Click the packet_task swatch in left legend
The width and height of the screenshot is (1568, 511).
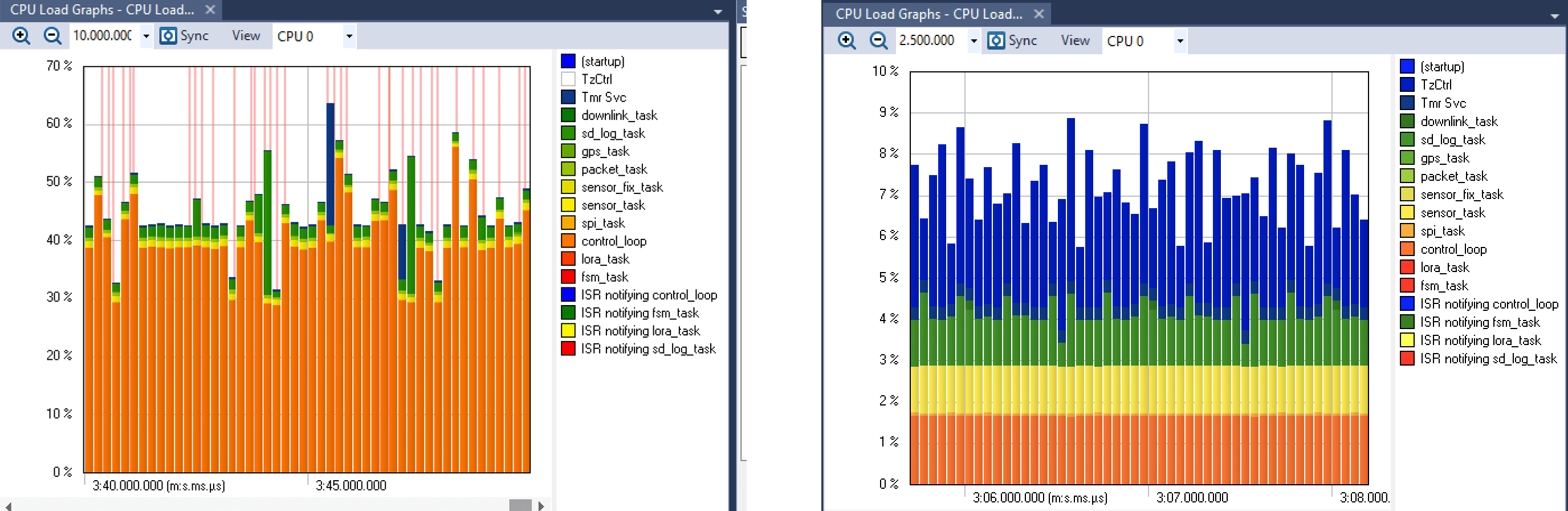coord(568,169)
